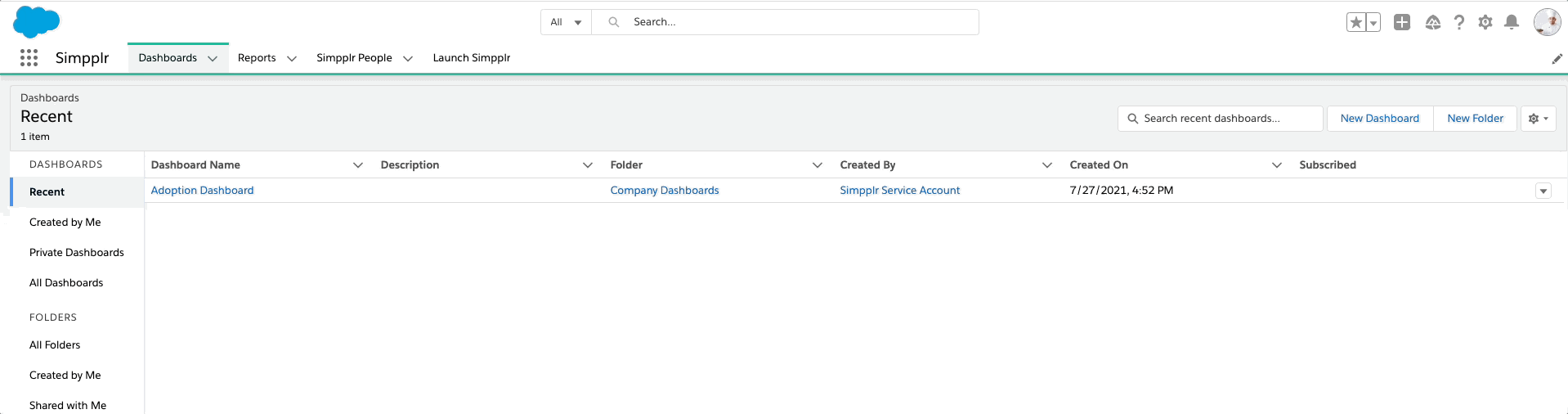The height and width of the screenshot is (414, 1568).
Task: Open row actions for Adoption Dashboard
Action: coord(1543,191)
